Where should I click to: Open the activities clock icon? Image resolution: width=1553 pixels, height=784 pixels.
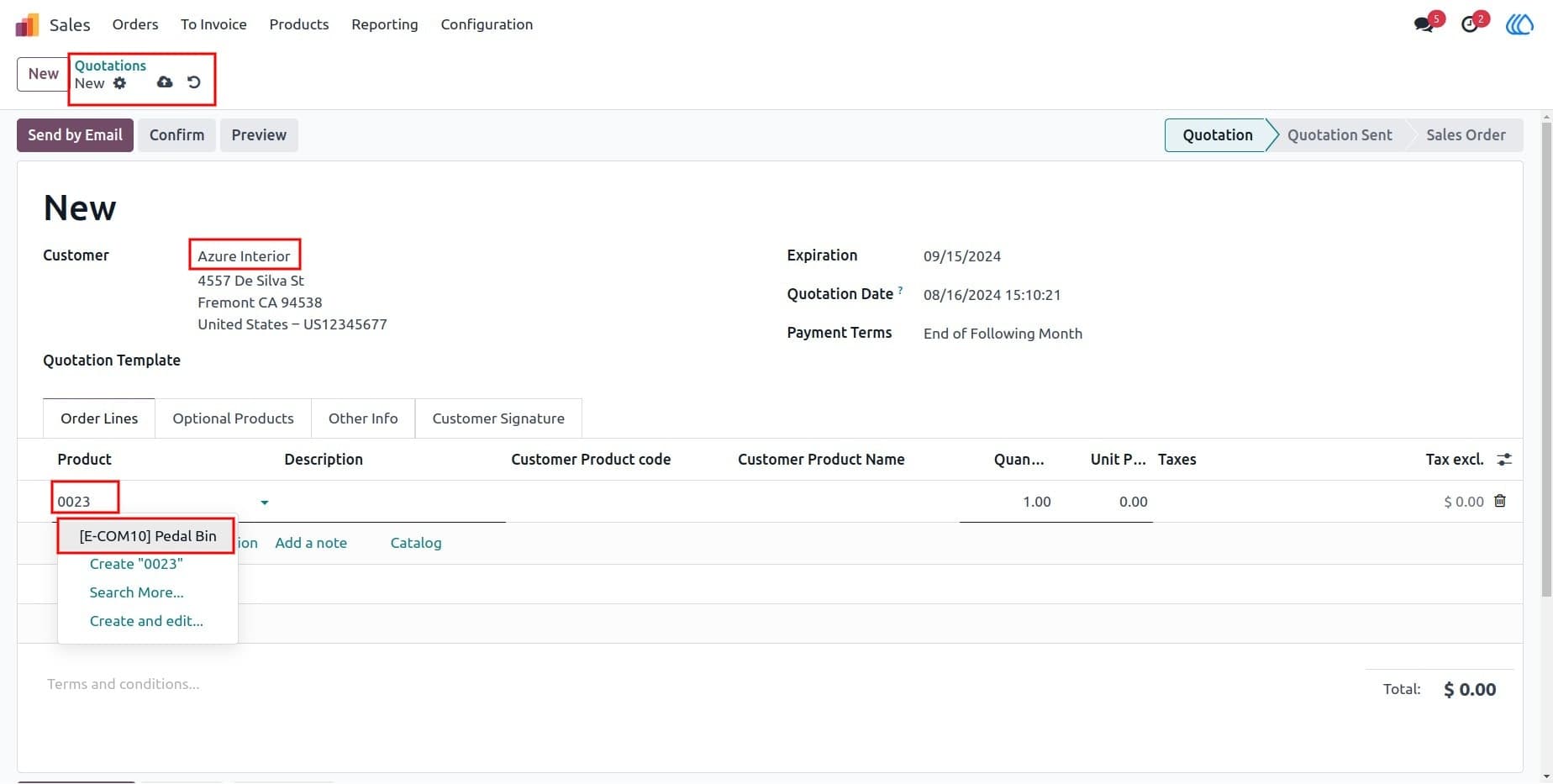point(1470,24)
